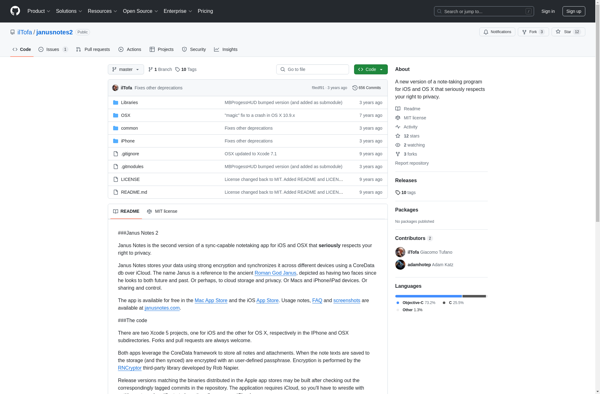Click the Sign up button
Screen dimensions: 600x394
[573, 11]
